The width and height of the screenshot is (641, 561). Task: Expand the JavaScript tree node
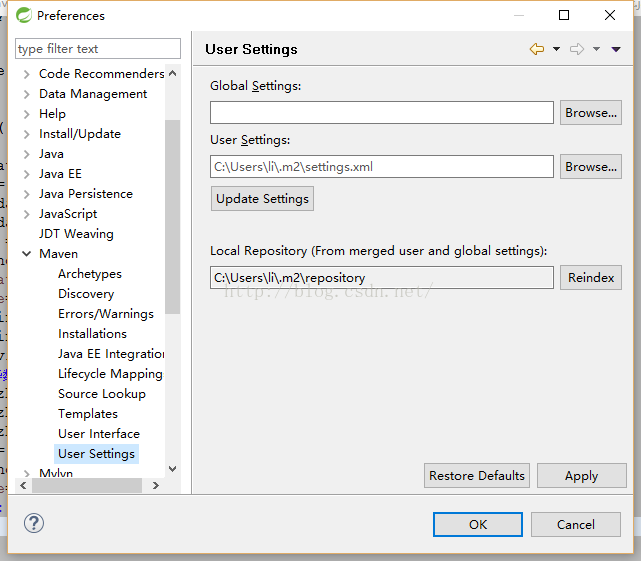(x=27, y=214)
